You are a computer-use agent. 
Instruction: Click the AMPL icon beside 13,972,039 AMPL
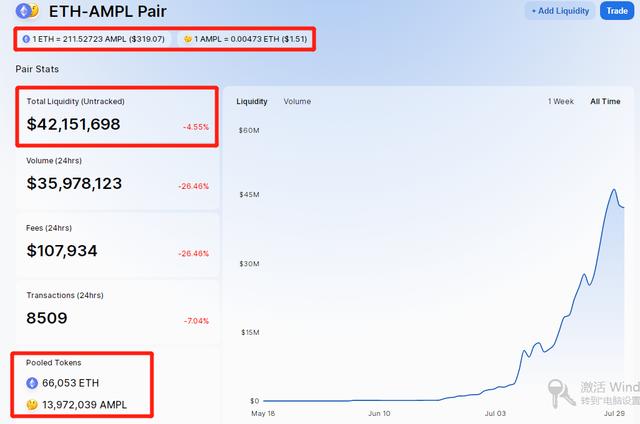[x=32, y=405]
